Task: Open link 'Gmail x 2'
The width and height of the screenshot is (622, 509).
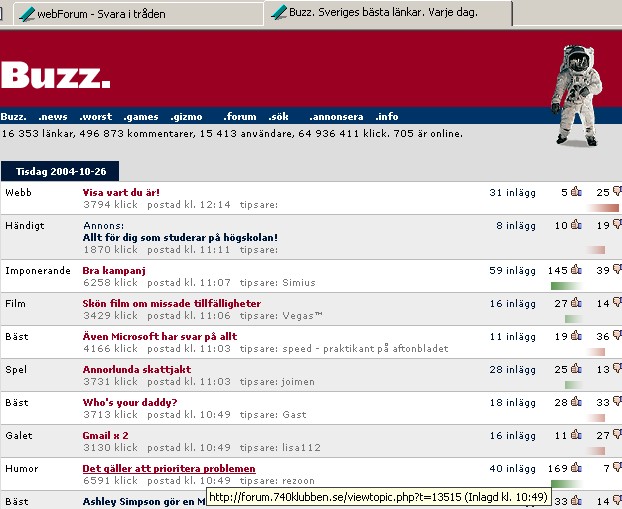Action: [x=106, y=435]
